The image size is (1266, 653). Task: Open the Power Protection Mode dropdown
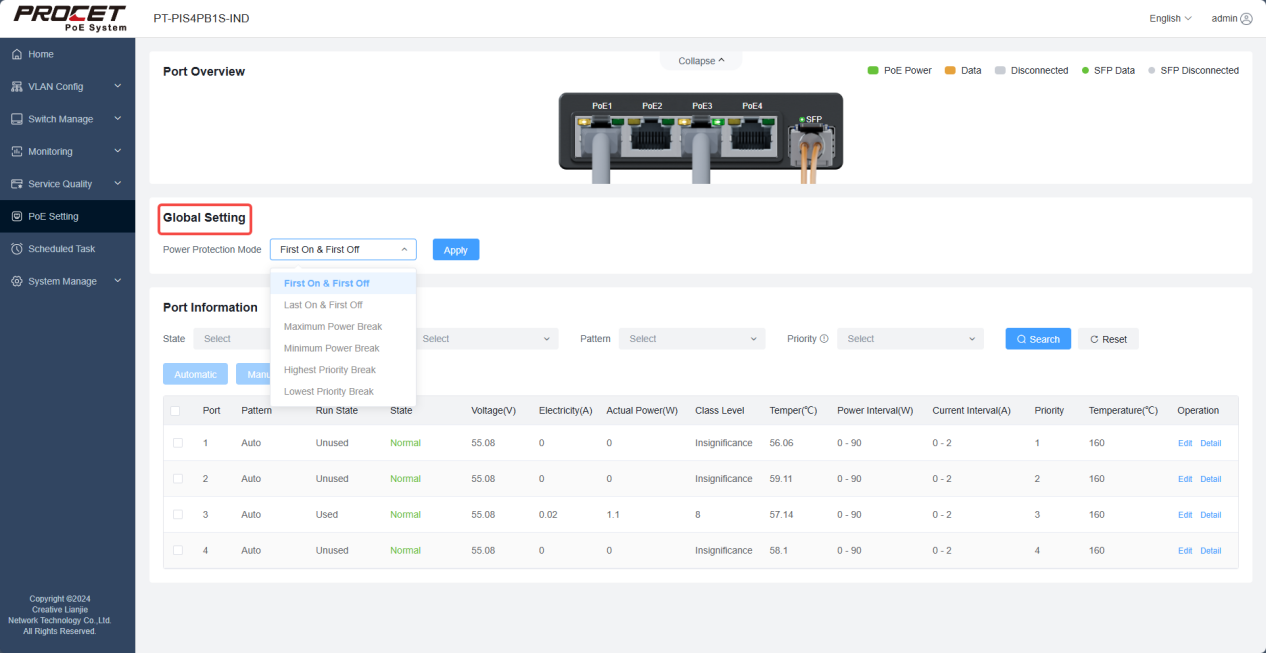click(x=343, y=250)
